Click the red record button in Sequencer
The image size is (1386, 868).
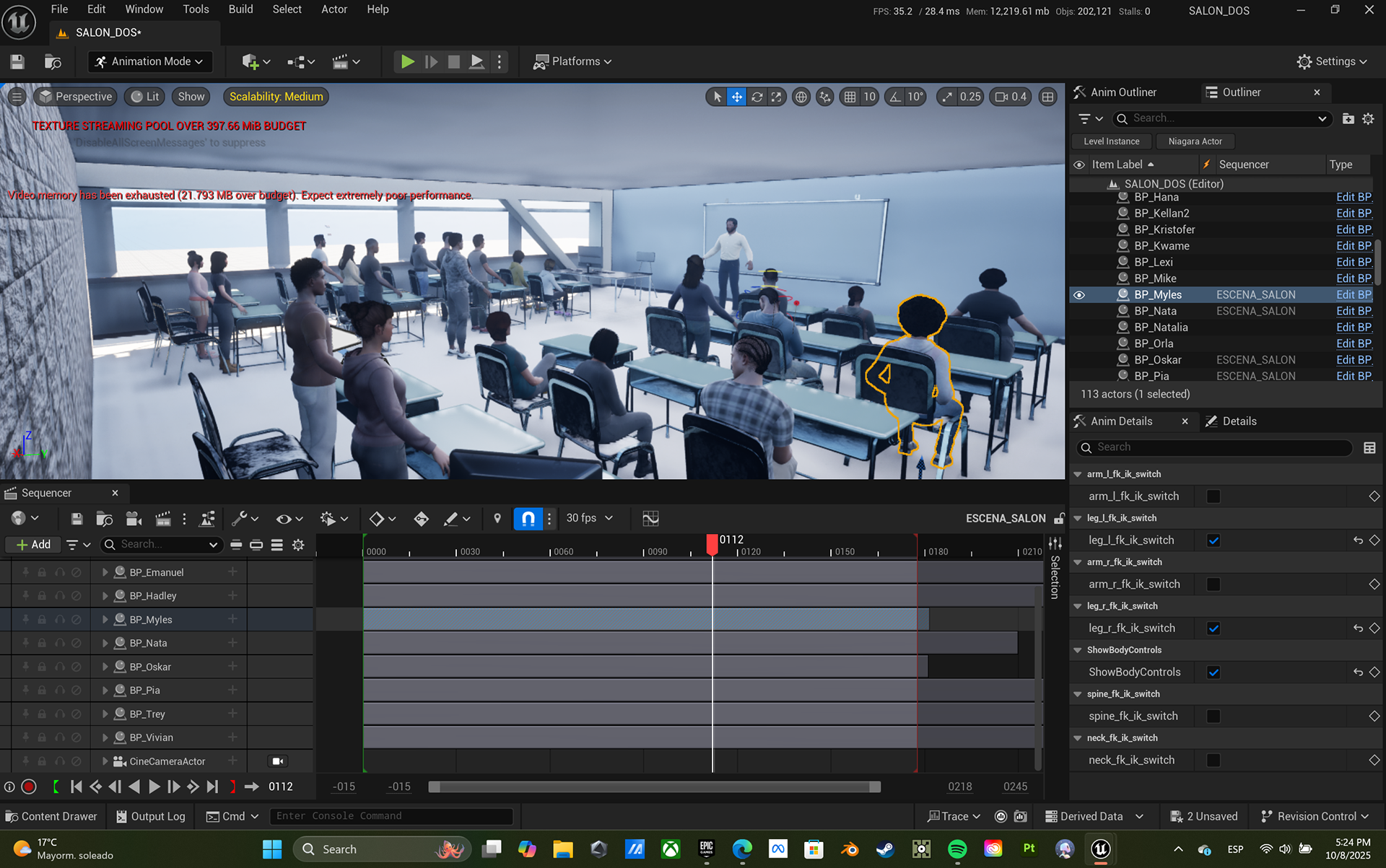(x=29, y=786)
